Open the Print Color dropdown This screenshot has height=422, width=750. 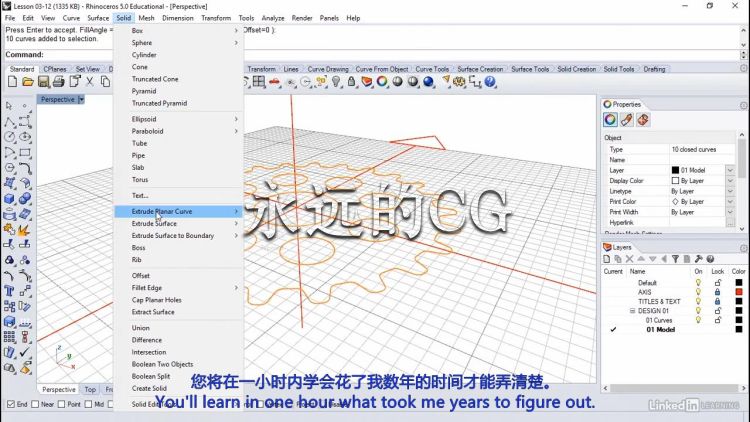(x=730, y=202)
